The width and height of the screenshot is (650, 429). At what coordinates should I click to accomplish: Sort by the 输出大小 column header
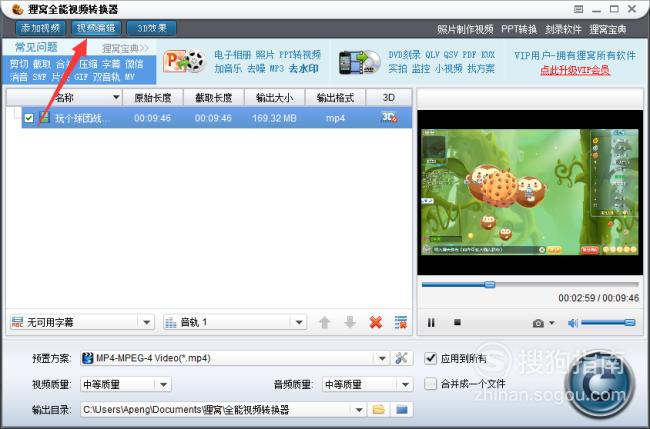[x=274, y=98]
